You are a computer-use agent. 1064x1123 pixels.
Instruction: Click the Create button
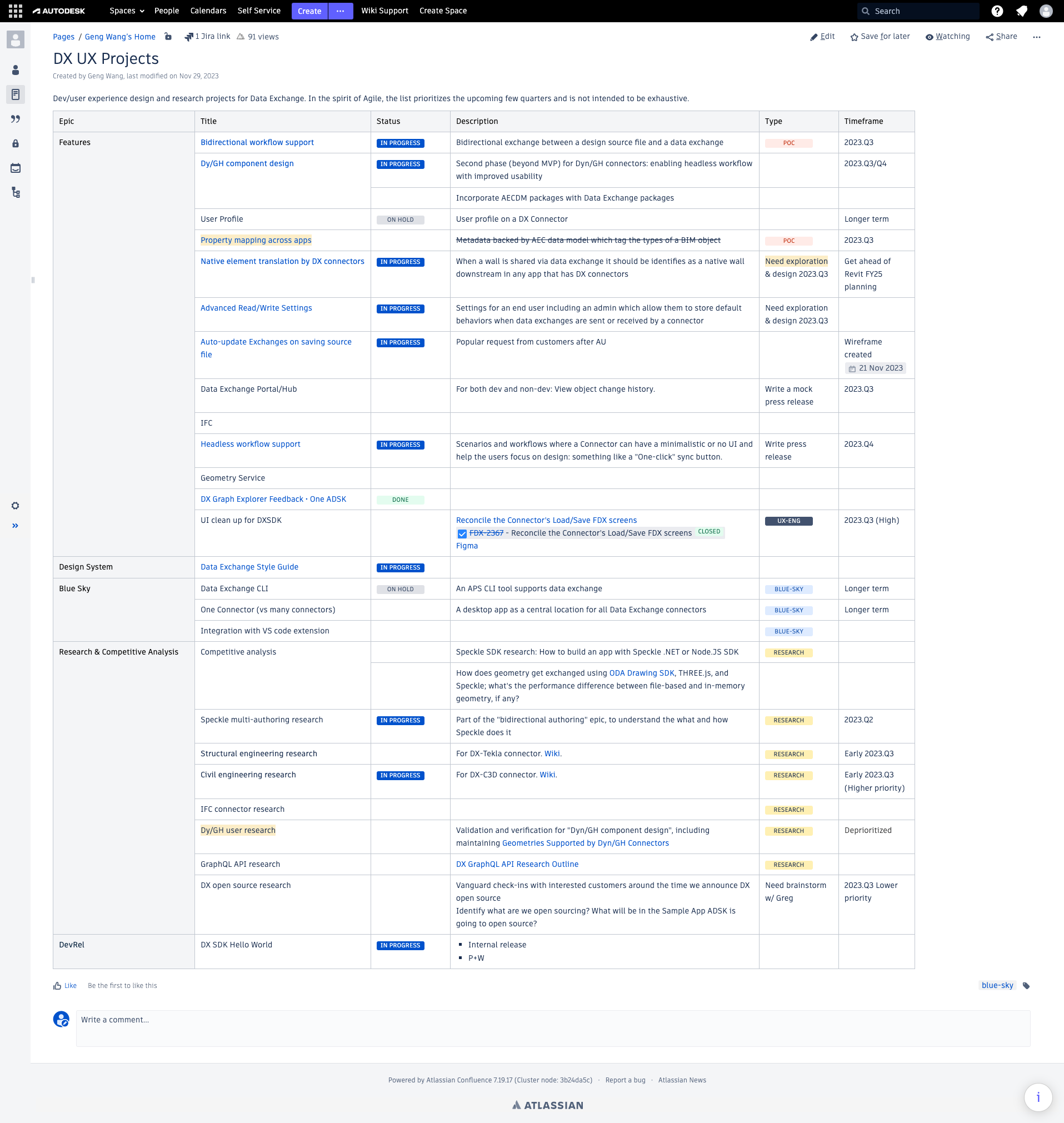309,11
